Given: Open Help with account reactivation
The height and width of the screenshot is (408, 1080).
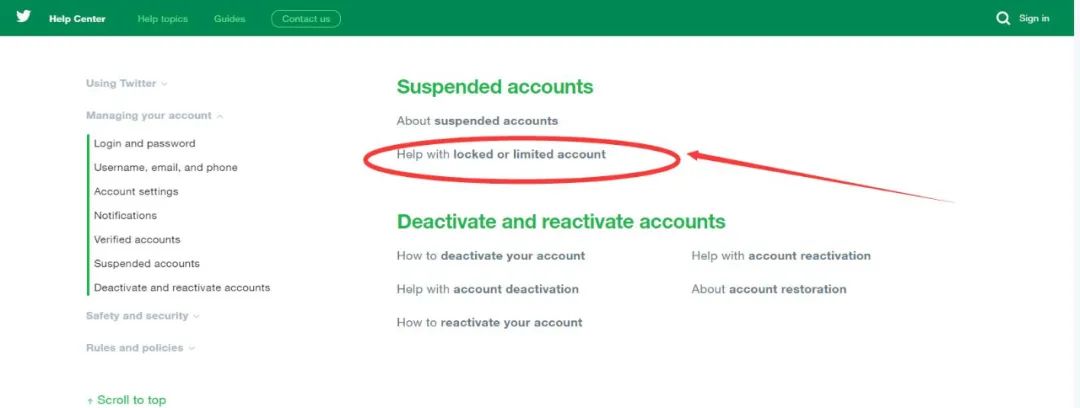Looking at the screenshot, I should coord(781,256).
